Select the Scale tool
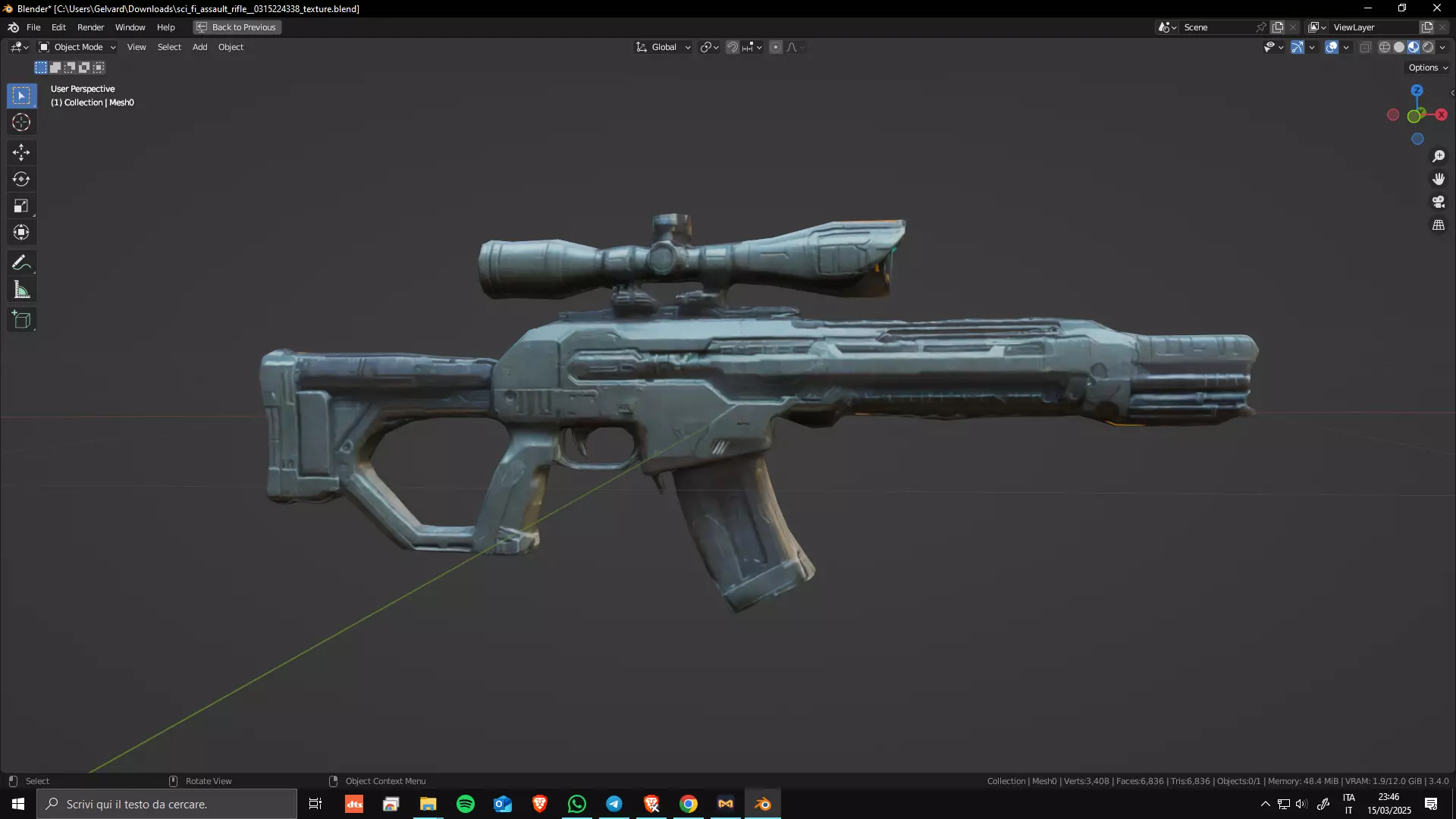This screenshot has width=1456, height=819. 21,206
